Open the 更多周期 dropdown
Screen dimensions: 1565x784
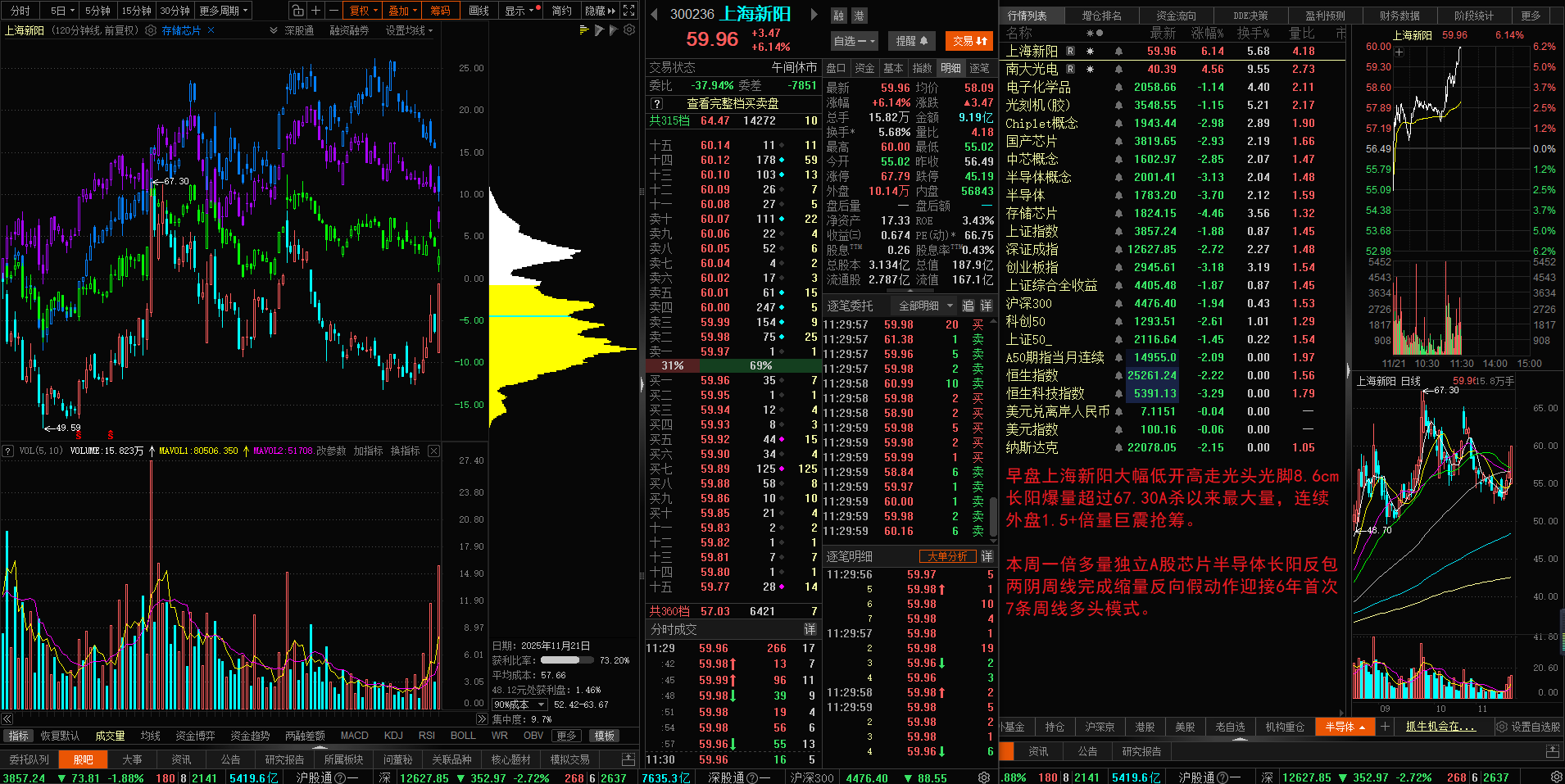(224, 11)
